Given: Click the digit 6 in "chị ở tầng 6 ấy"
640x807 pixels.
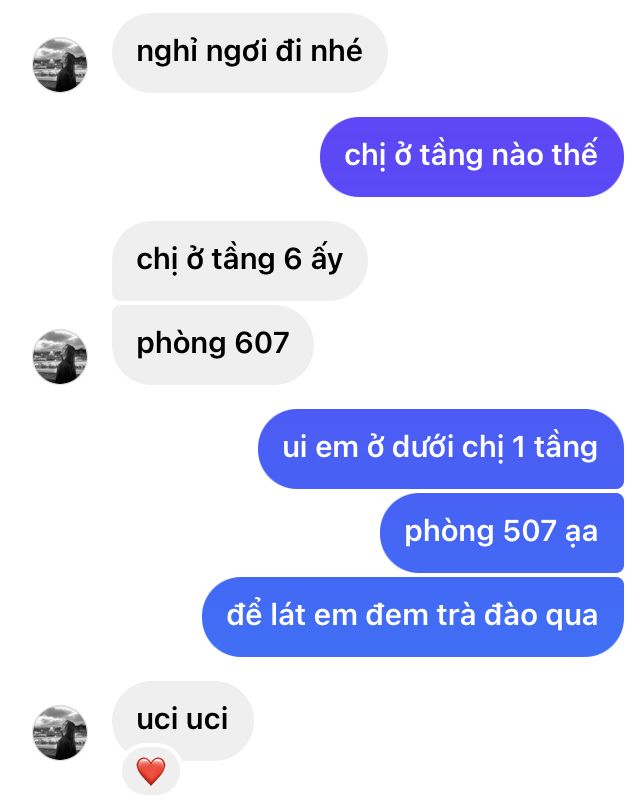Looking at the screenshot, I should tap(292, 259).
